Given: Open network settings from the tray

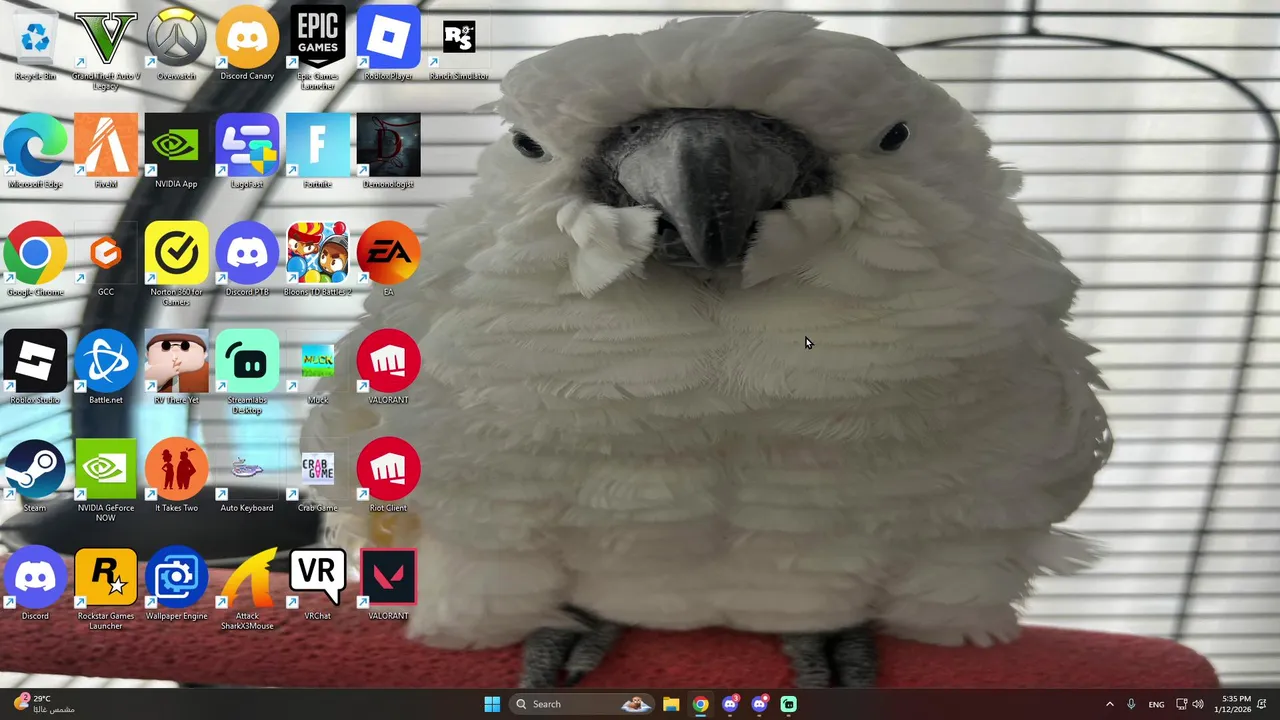Looking at the screenshot, I should (1181, 704).
